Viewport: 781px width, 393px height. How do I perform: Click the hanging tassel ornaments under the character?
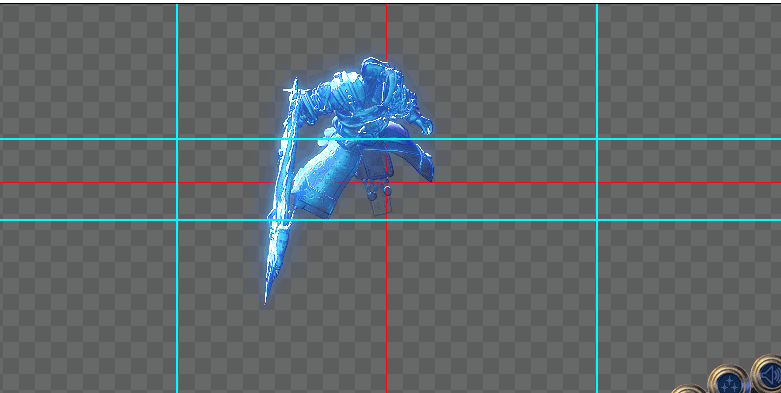pos(380,191)
